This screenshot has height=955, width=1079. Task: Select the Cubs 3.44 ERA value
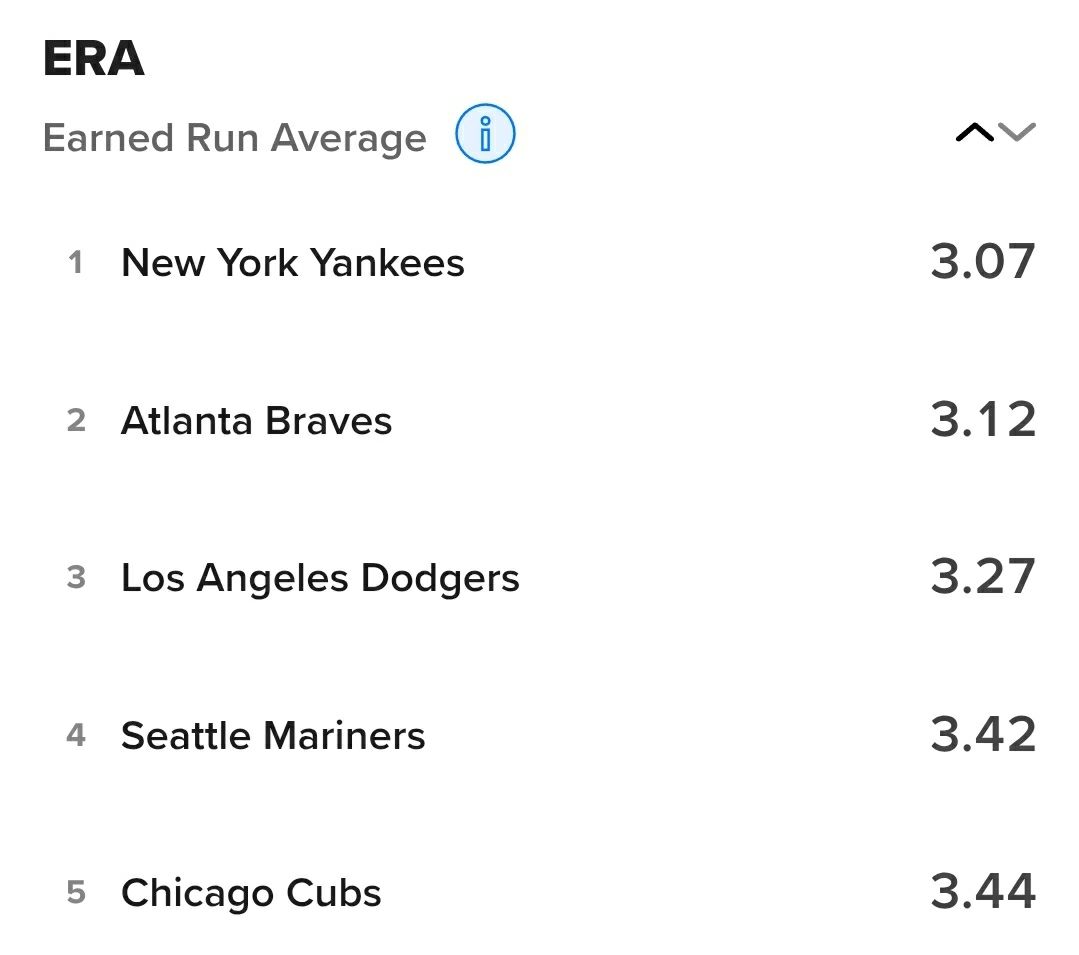point(982,892)
